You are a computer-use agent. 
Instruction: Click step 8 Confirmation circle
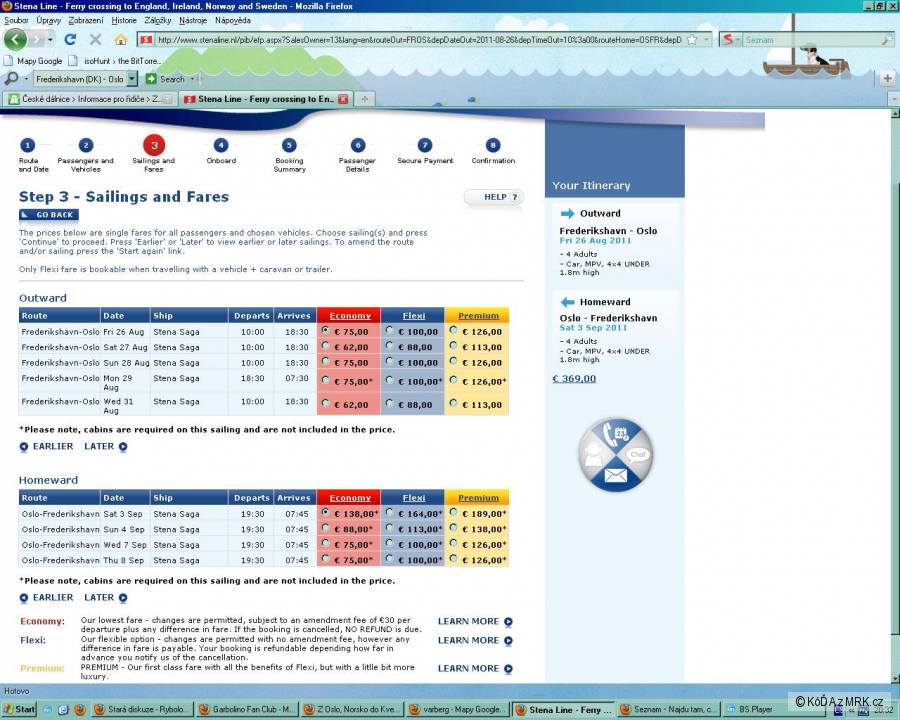[x=493, y=145]
